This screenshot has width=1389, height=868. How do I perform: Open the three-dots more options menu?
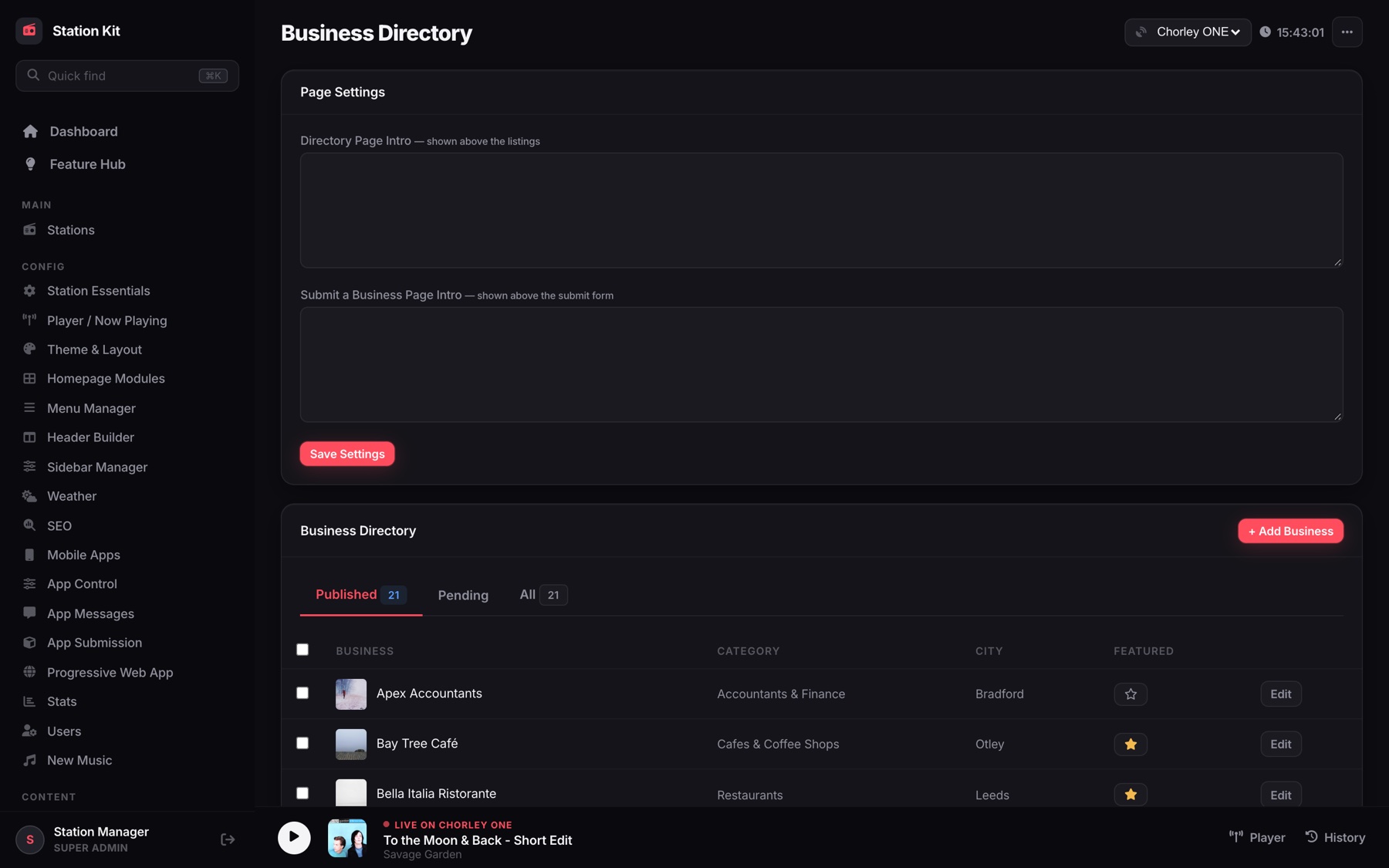(x=1347, y=32)
